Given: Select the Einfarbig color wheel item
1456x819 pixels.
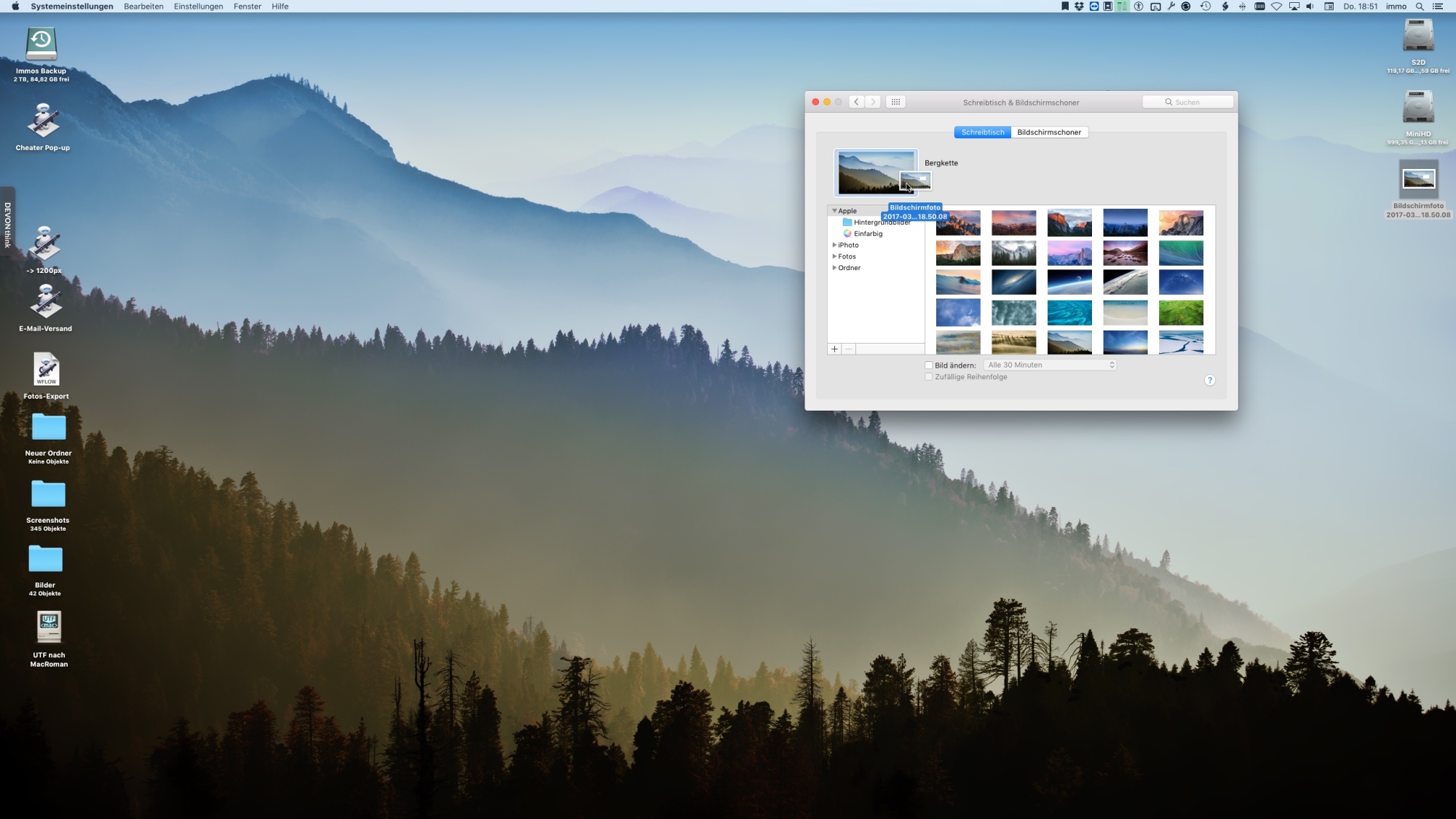Looking at the screenshot, I should coord(867,234).
